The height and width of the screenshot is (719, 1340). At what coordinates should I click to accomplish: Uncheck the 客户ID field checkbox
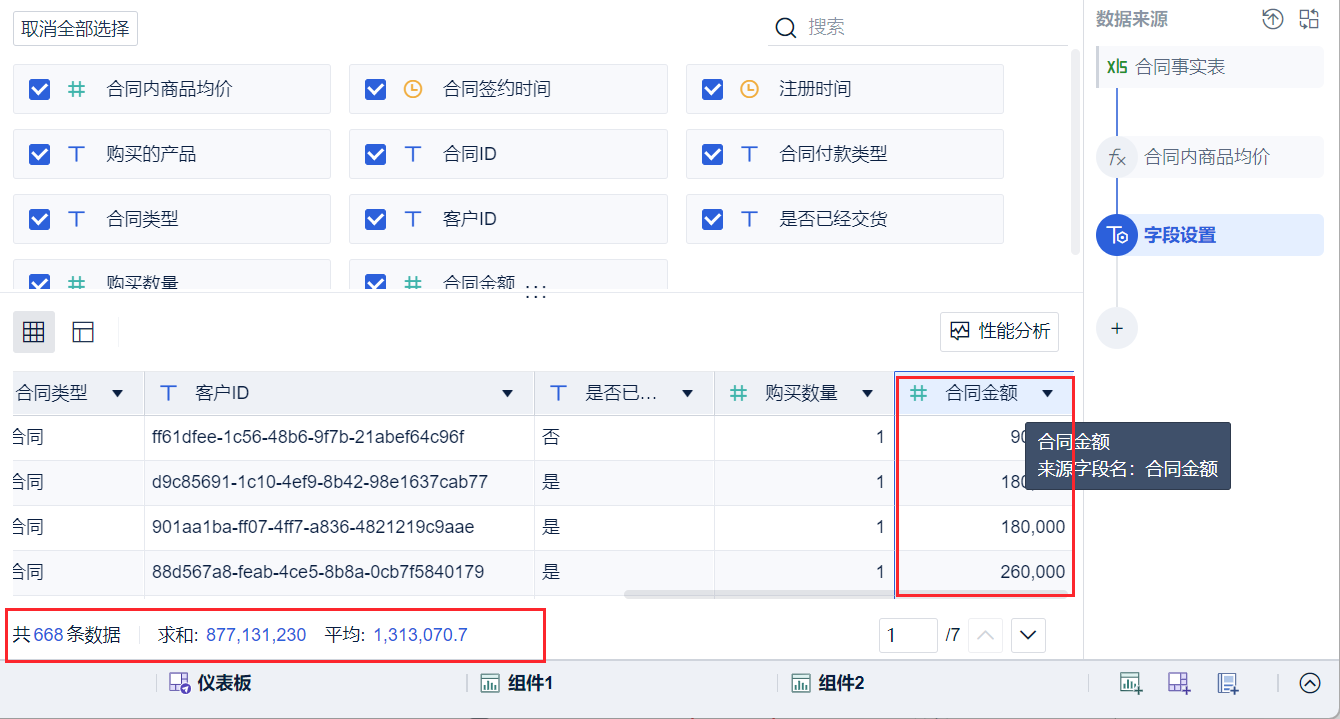(375, 219)
